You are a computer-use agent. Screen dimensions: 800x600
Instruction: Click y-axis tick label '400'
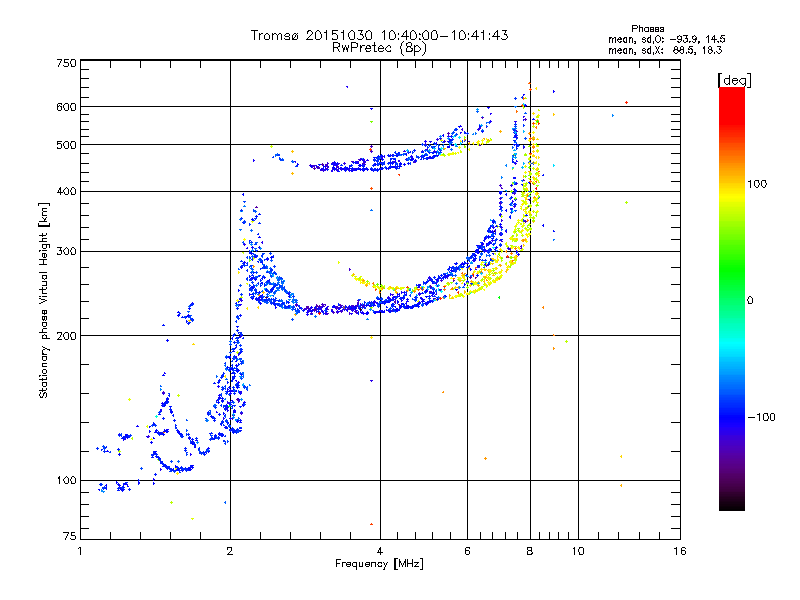(66, 191)
